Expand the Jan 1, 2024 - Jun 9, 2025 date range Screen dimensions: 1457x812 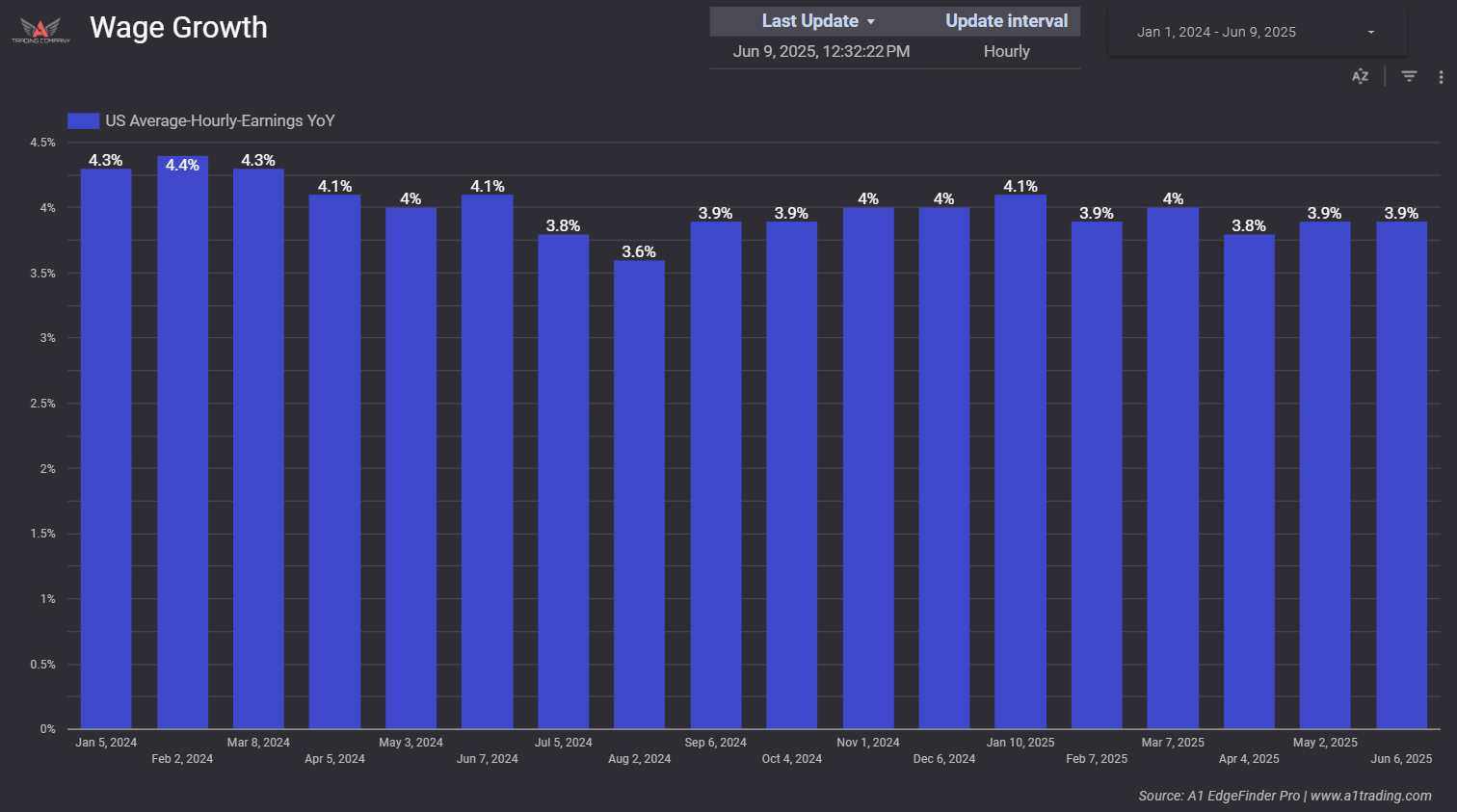click(1256, 32)
